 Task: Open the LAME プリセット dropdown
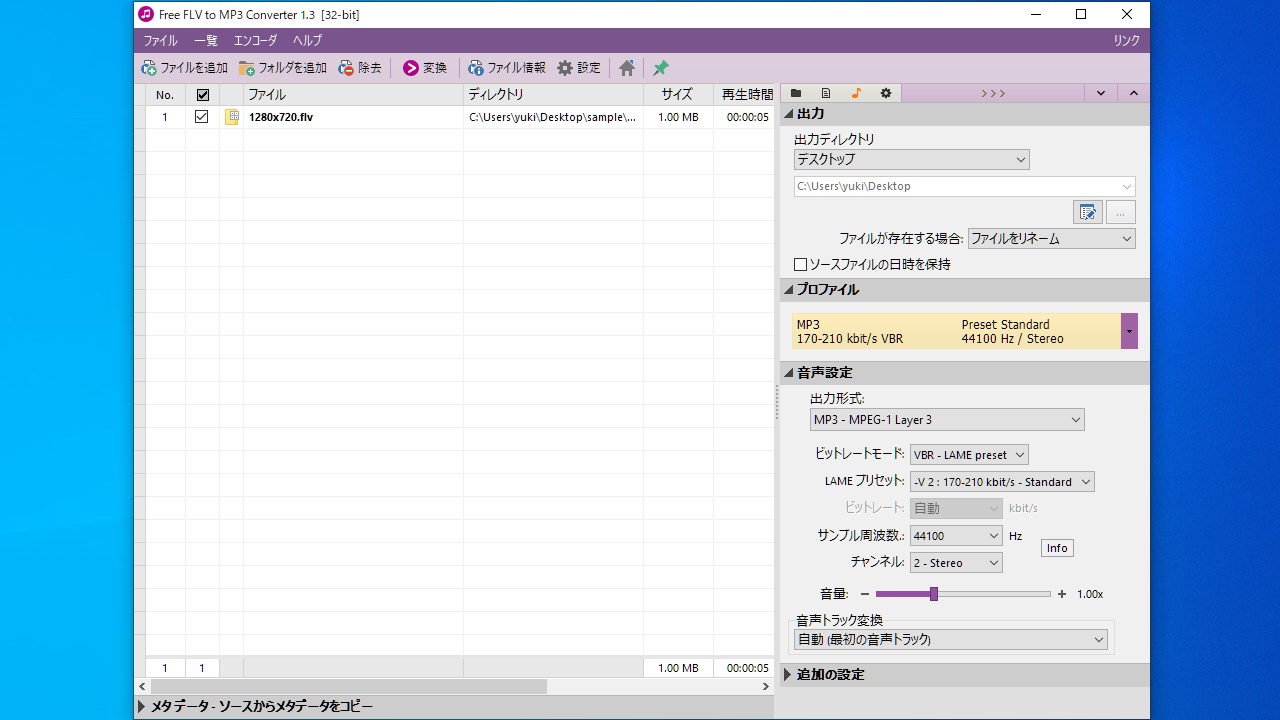1002,482
